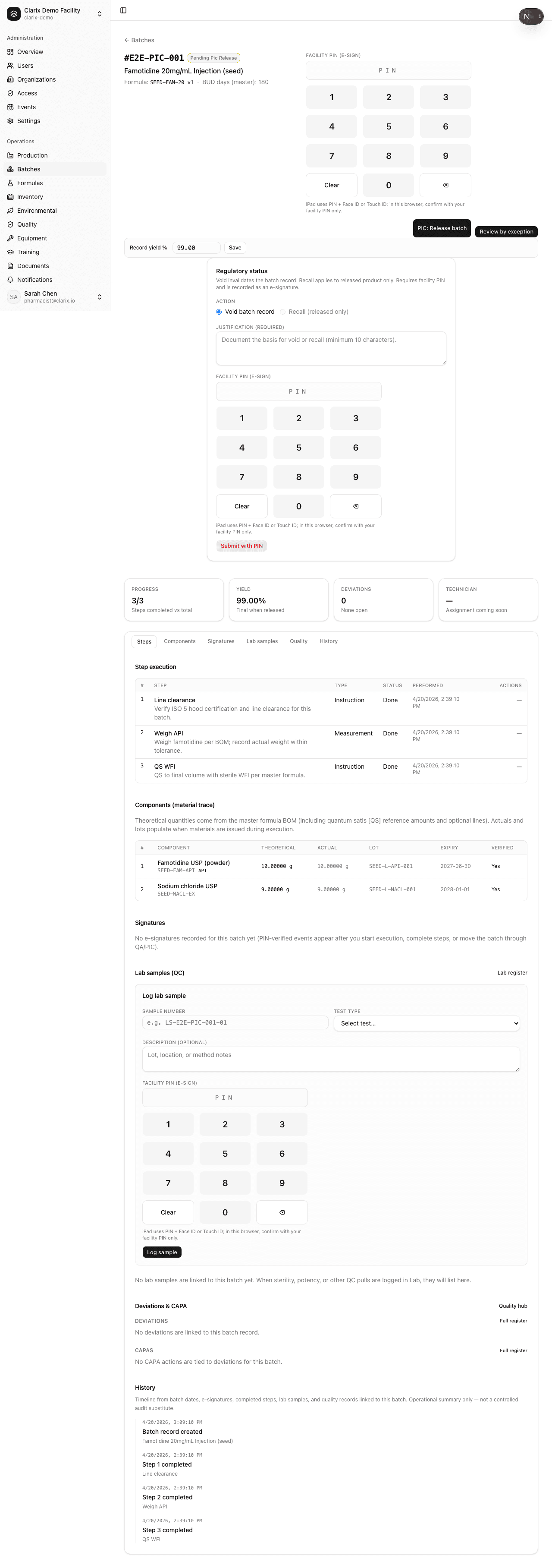Screen dimensions: 552x1568
Task: Open Events sidebar item
Action: click(x=55, y=107)
